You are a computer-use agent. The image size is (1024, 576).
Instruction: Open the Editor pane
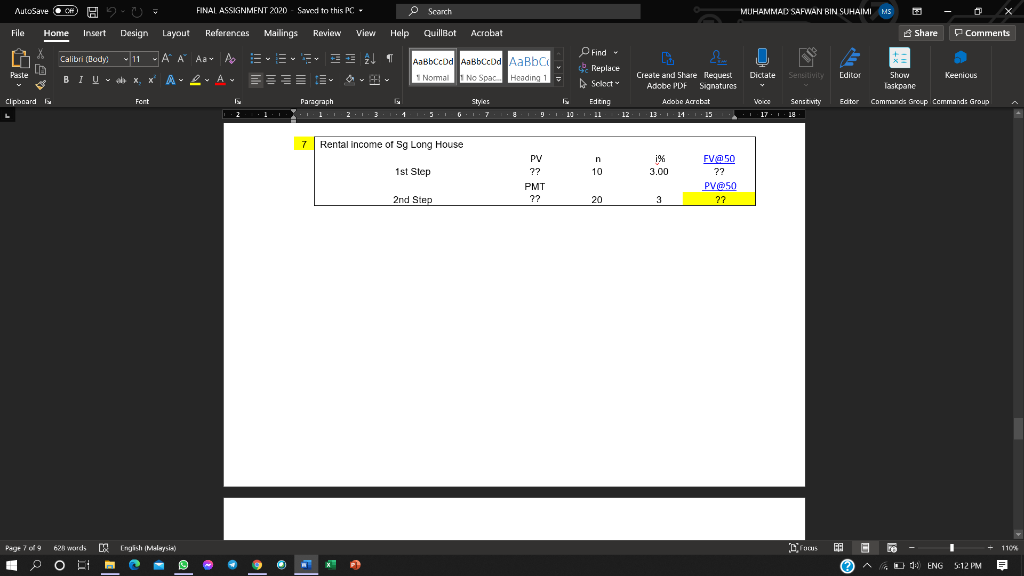click(850, 64)
